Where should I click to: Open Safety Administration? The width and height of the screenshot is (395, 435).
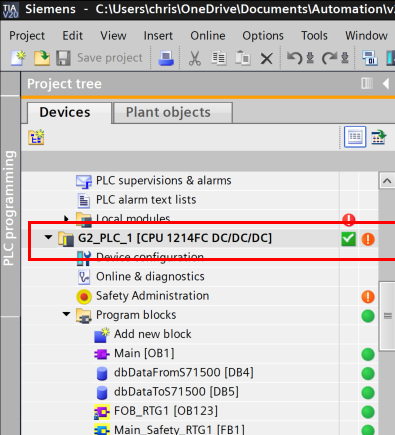pyautogui.click(x=152, y=296)
